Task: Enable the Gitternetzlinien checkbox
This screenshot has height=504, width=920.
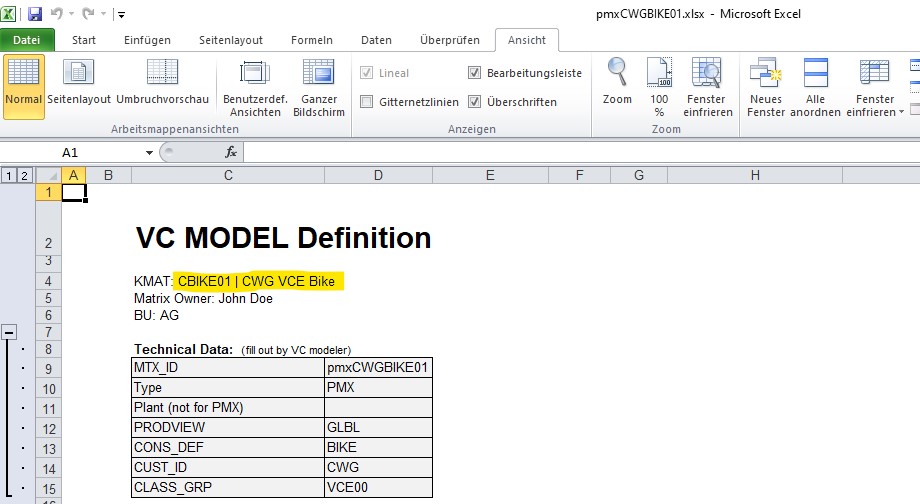Action: 367,102
